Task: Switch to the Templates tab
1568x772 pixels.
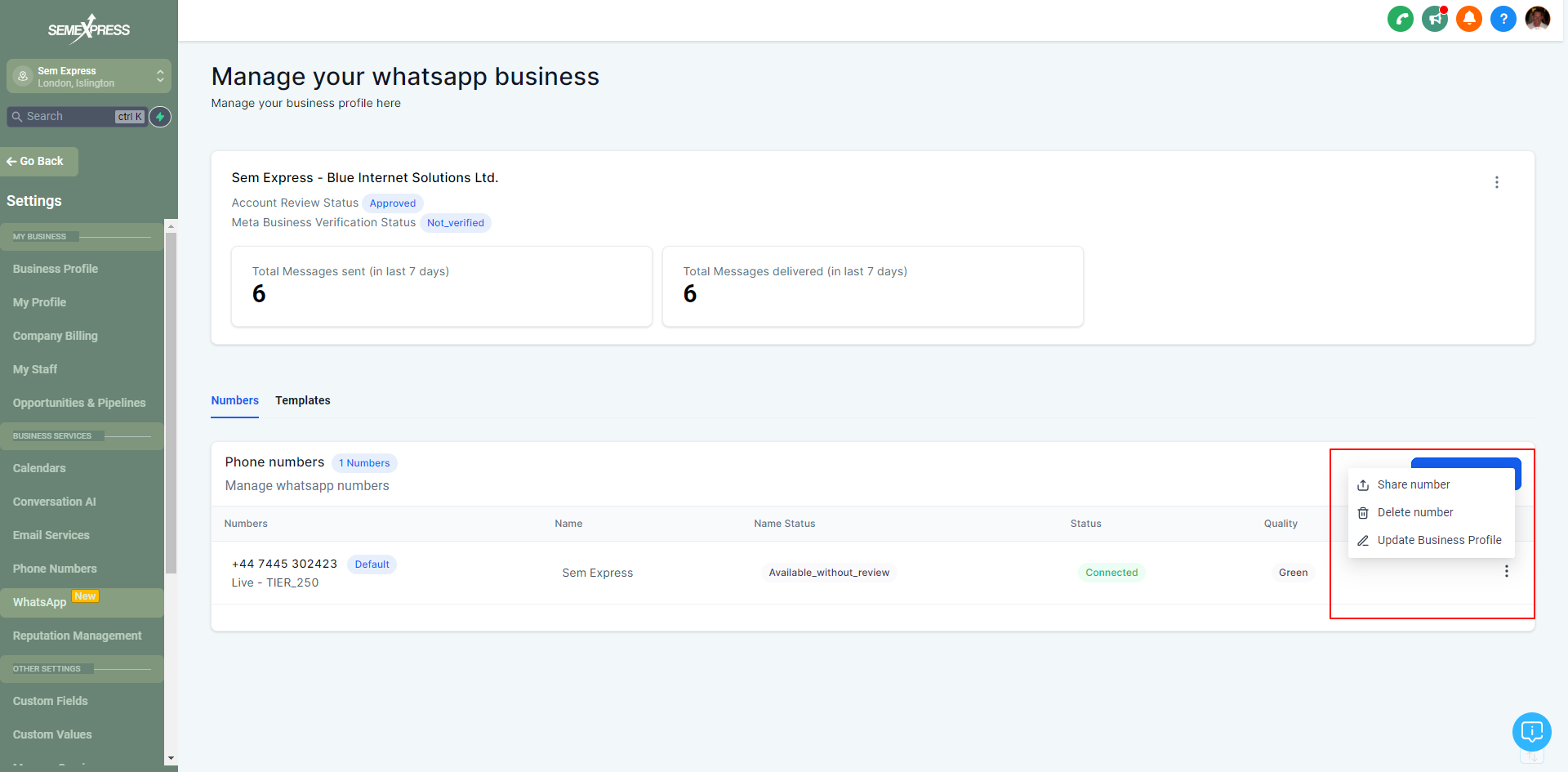Action: (303, 400)
